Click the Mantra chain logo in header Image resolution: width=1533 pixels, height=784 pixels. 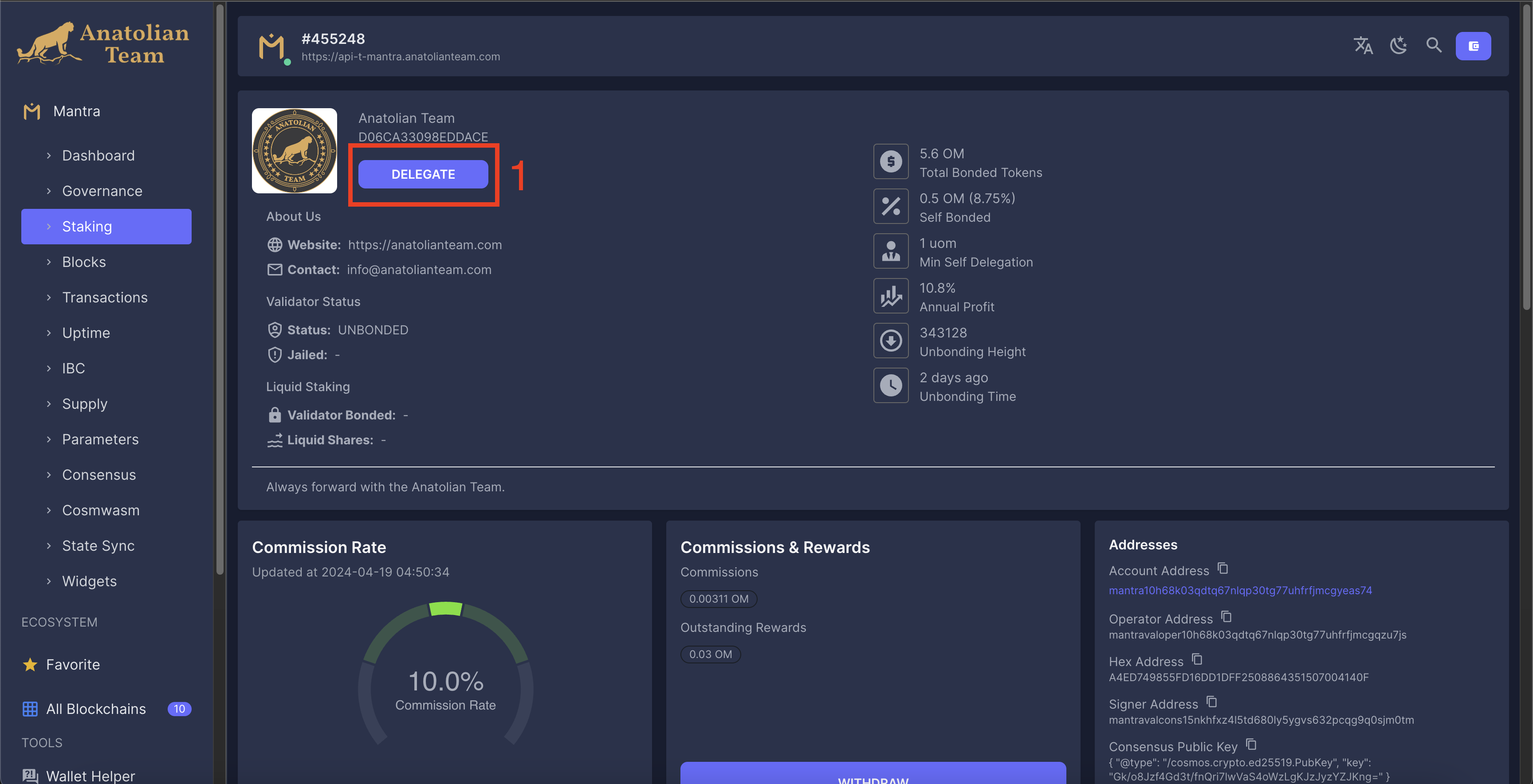pyautogui.click(x=272, y=47)
